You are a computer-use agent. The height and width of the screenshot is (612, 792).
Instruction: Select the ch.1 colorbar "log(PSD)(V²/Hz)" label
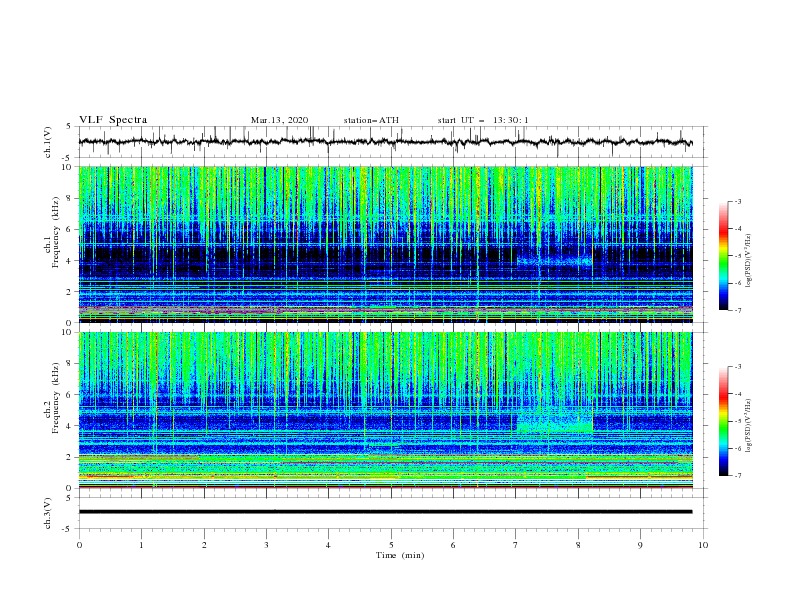click(x=748, y=260)
